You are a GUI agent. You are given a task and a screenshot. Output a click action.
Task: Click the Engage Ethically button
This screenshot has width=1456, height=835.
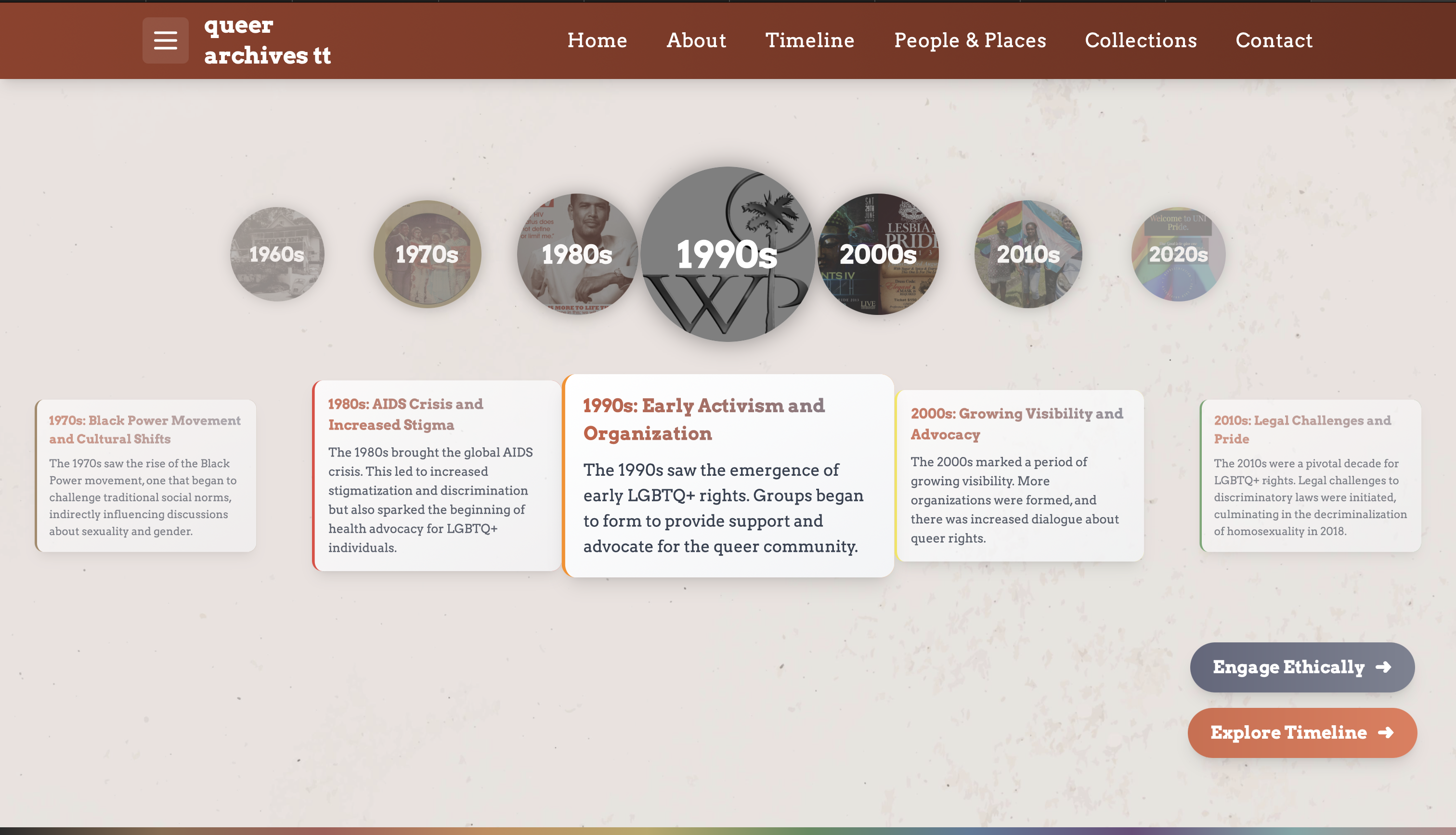(1301, 667)
